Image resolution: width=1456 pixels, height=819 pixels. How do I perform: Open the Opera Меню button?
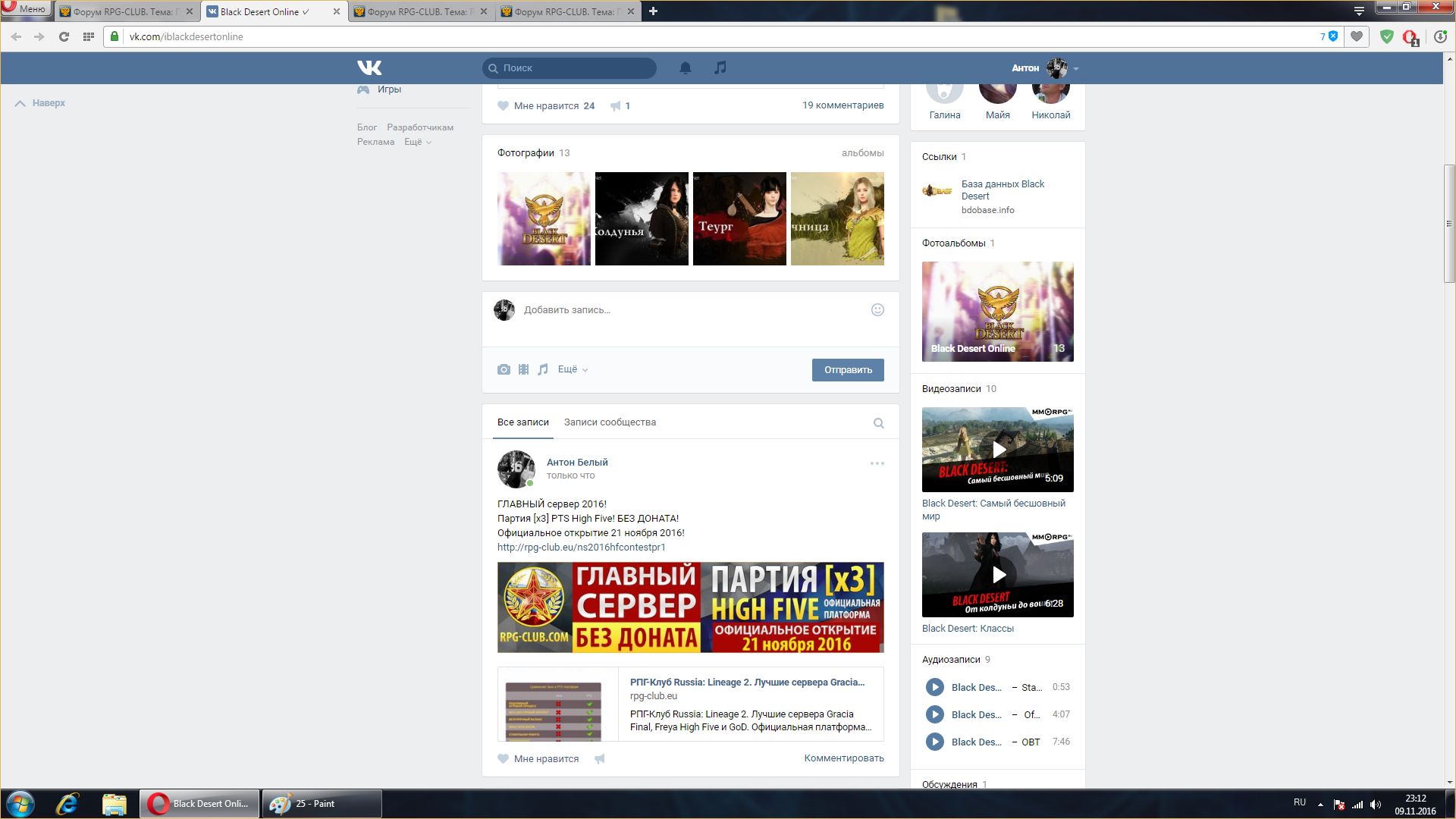[25, 9]
